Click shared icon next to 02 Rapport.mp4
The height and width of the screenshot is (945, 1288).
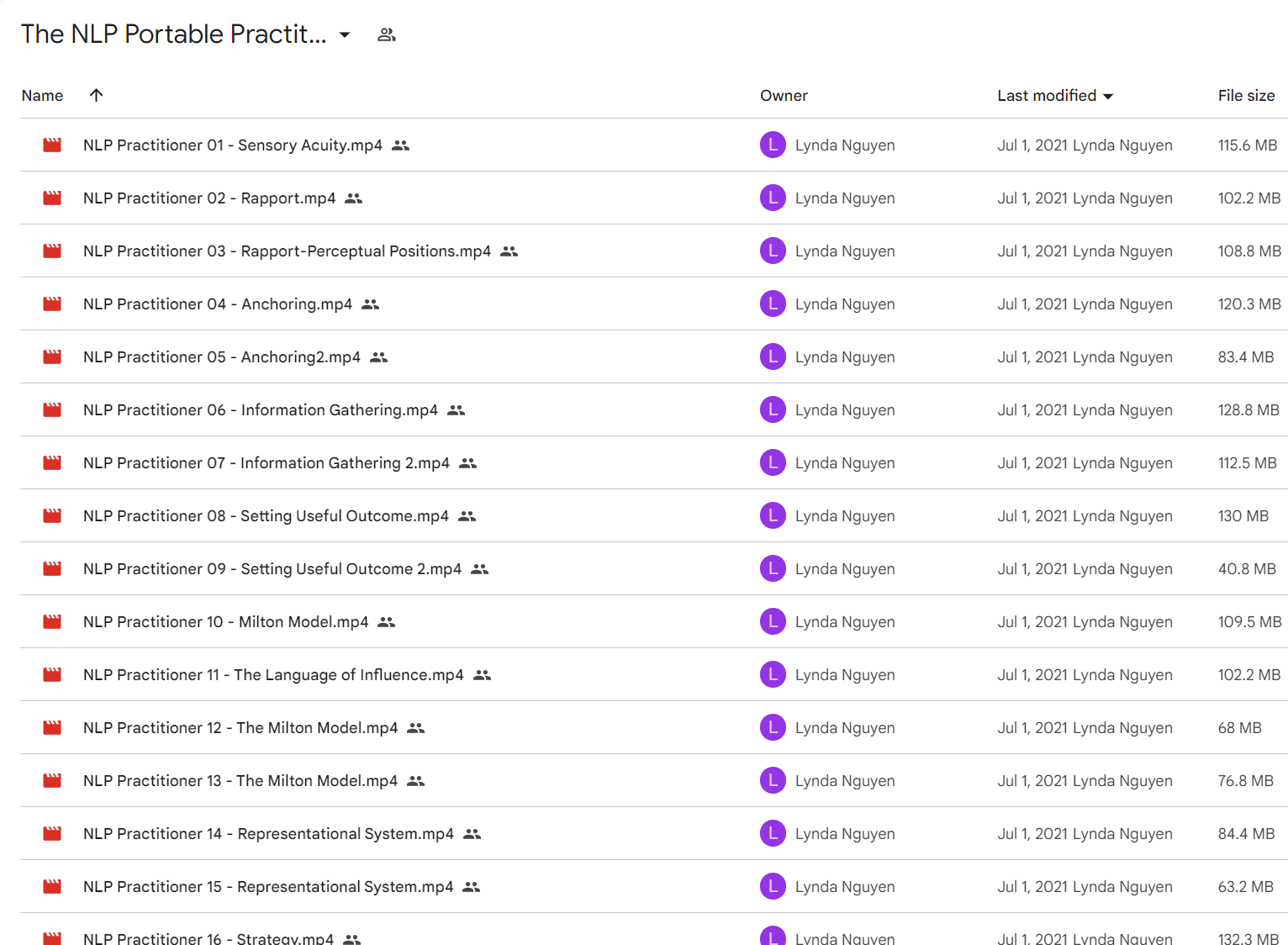point(354,198)
